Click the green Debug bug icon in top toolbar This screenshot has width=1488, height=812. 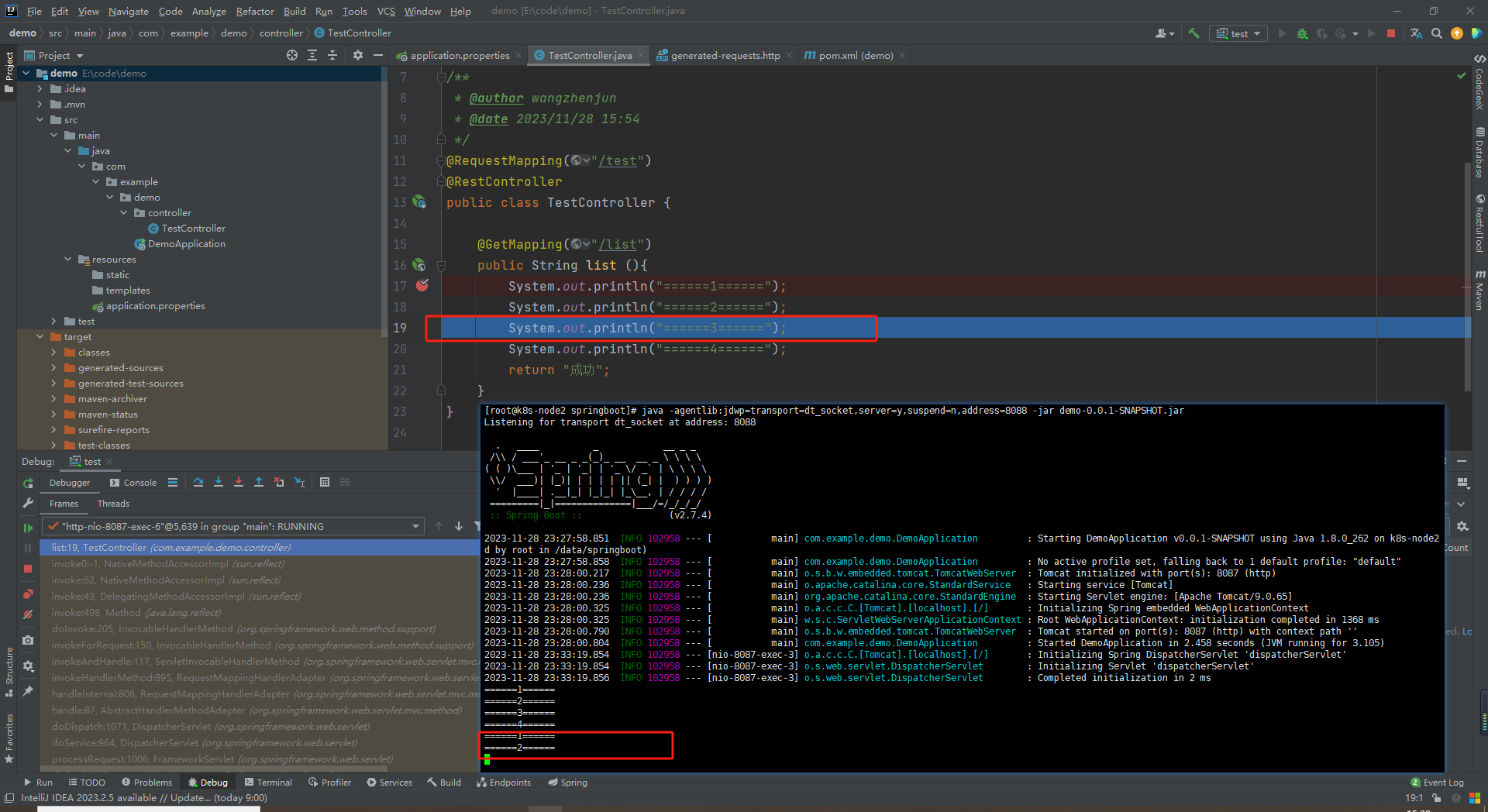1302,33
